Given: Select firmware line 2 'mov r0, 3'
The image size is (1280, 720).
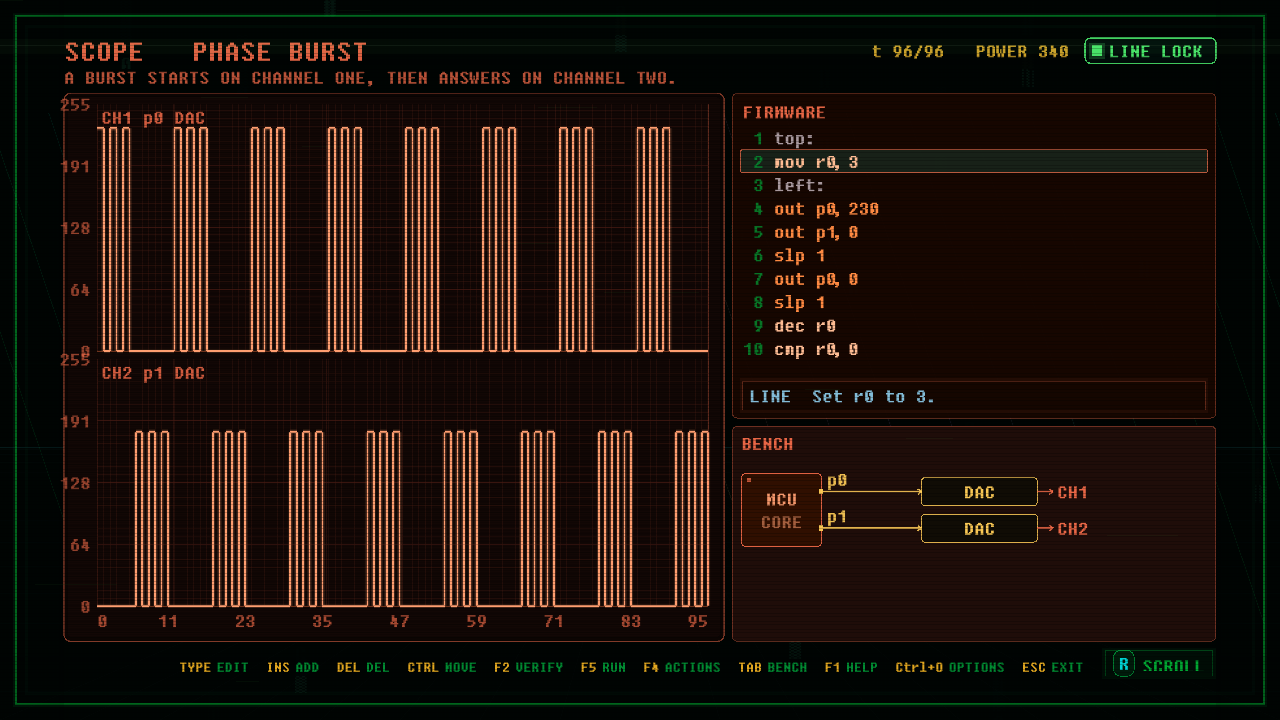Looking at the screenshot, I should pyautogui.click(x=974, y=162).
